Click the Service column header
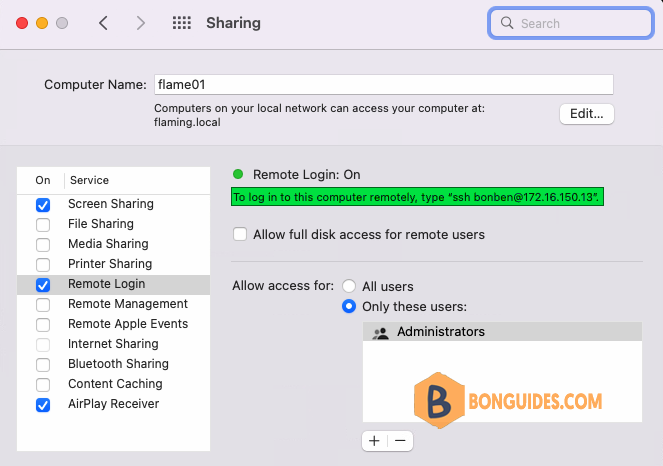Screen dimensions: 663x466 (x=89, y=180)
